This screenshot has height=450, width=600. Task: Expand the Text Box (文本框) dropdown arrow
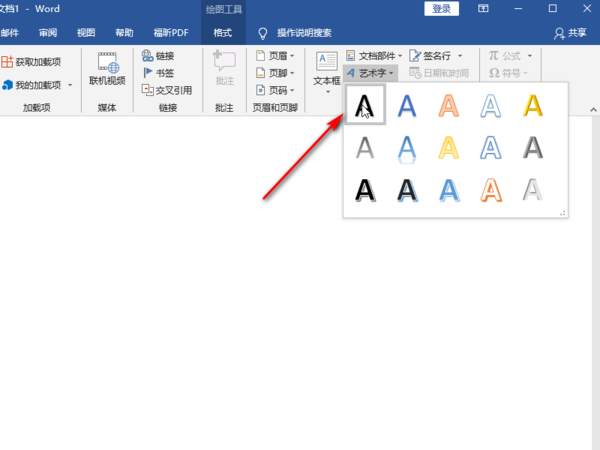click(x=328, y=92)
